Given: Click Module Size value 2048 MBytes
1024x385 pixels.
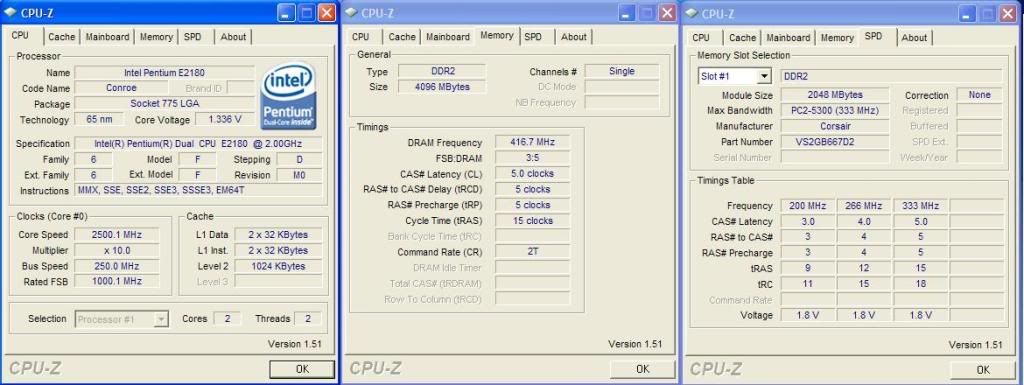Looking at the screenshot, I should coord(835,95).
